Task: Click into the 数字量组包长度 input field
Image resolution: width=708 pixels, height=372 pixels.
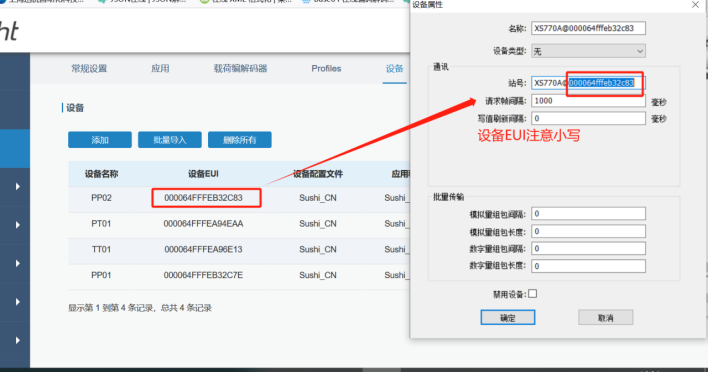Action: 588,266
